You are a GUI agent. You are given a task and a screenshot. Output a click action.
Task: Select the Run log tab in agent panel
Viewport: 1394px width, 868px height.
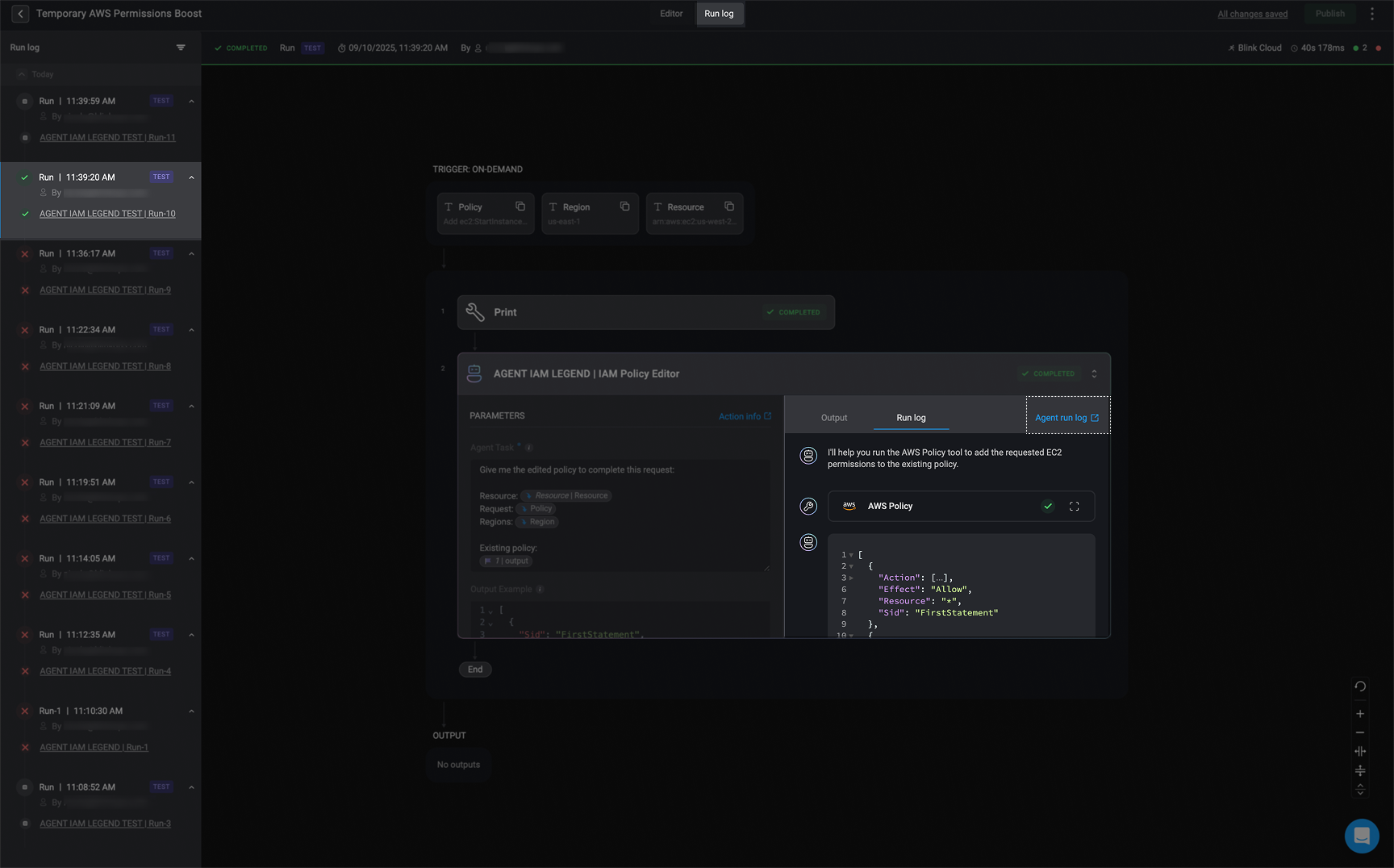tap(911, 418)
